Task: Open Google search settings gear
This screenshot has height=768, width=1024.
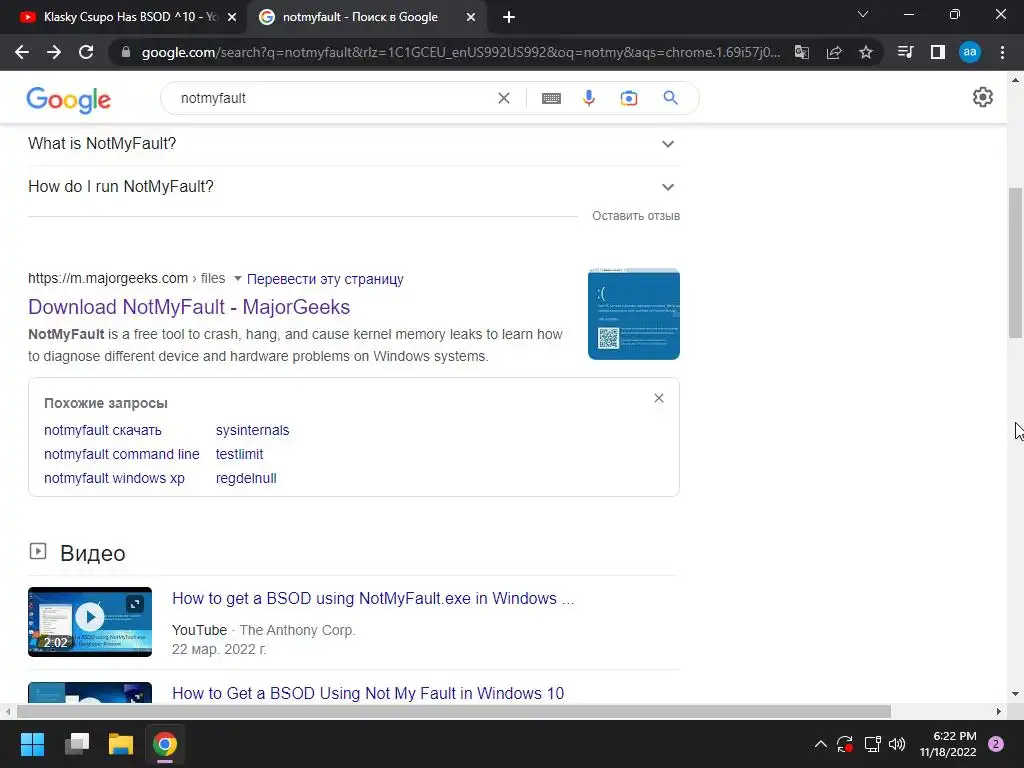Action: click(x=982, y=97)
